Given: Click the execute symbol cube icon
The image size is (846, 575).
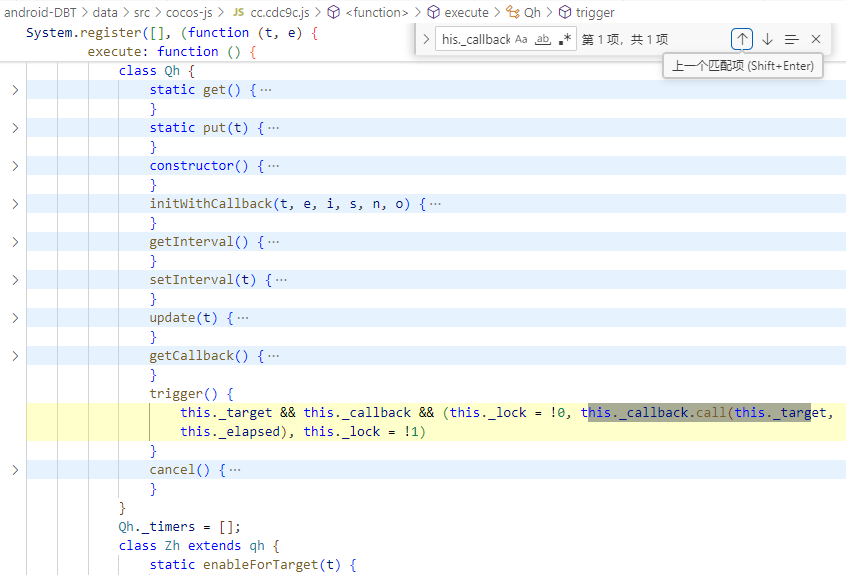Looking at the screenshot, I should coord(434,12).
